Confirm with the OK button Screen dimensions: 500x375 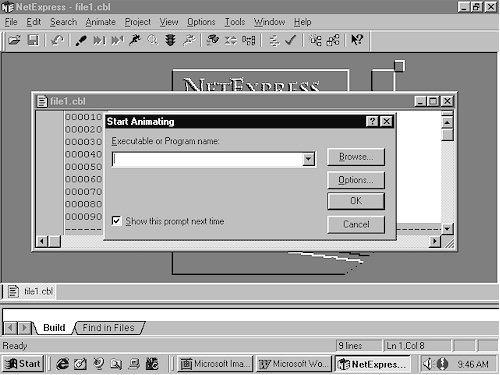pos(356,201)
